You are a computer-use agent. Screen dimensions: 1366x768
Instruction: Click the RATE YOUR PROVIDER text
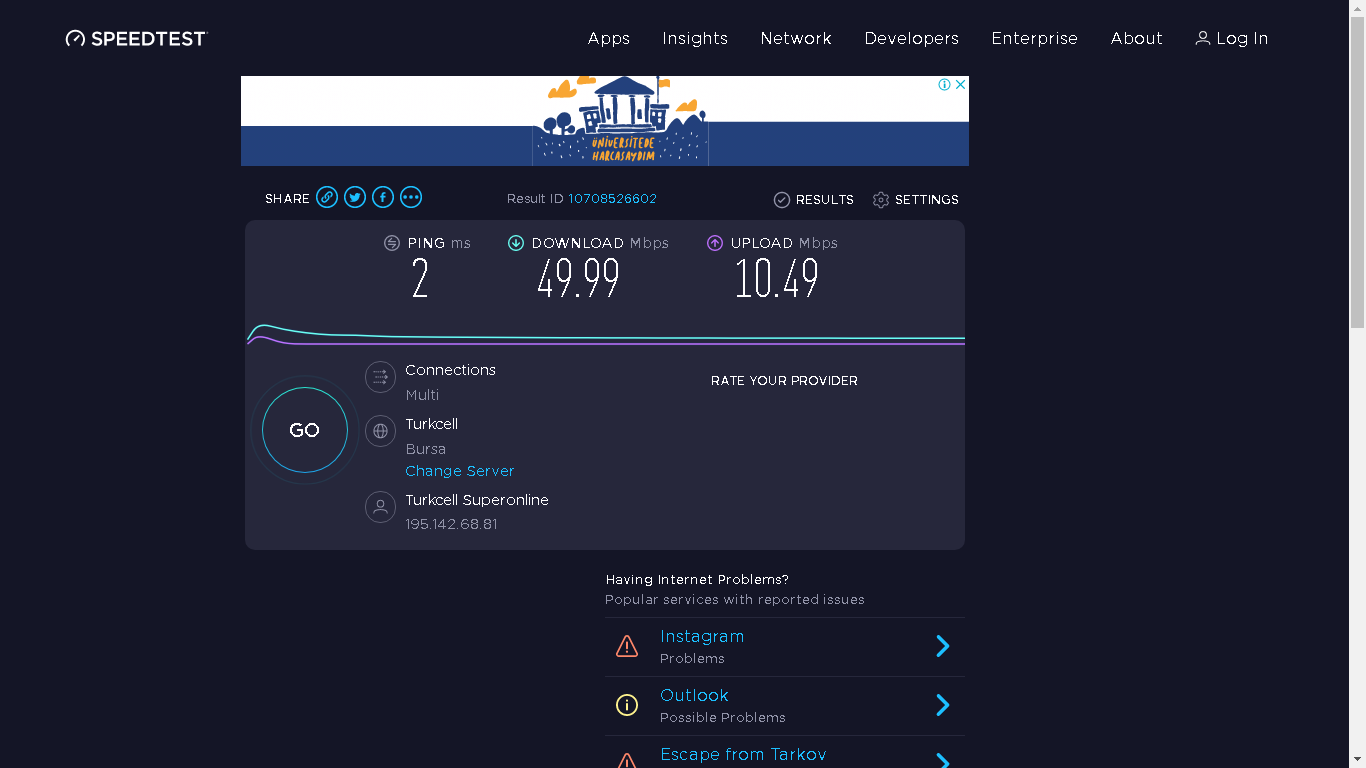click(784, 381)
